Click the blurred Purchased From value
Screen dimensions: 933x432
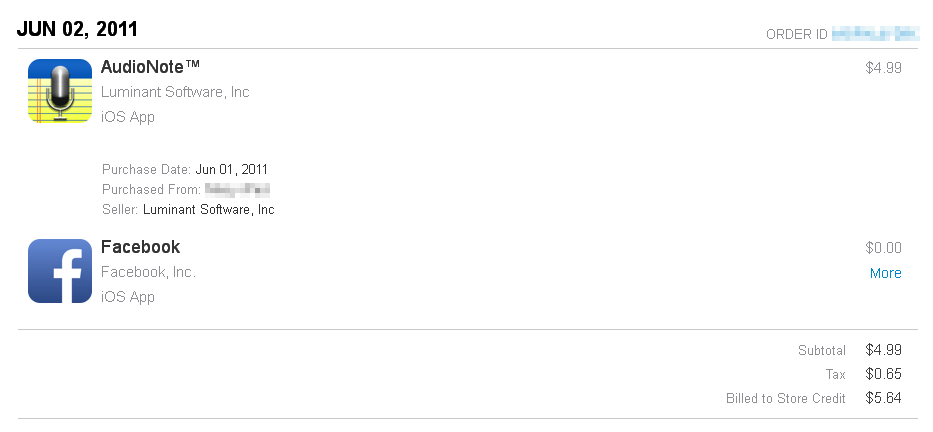[238, 189]
